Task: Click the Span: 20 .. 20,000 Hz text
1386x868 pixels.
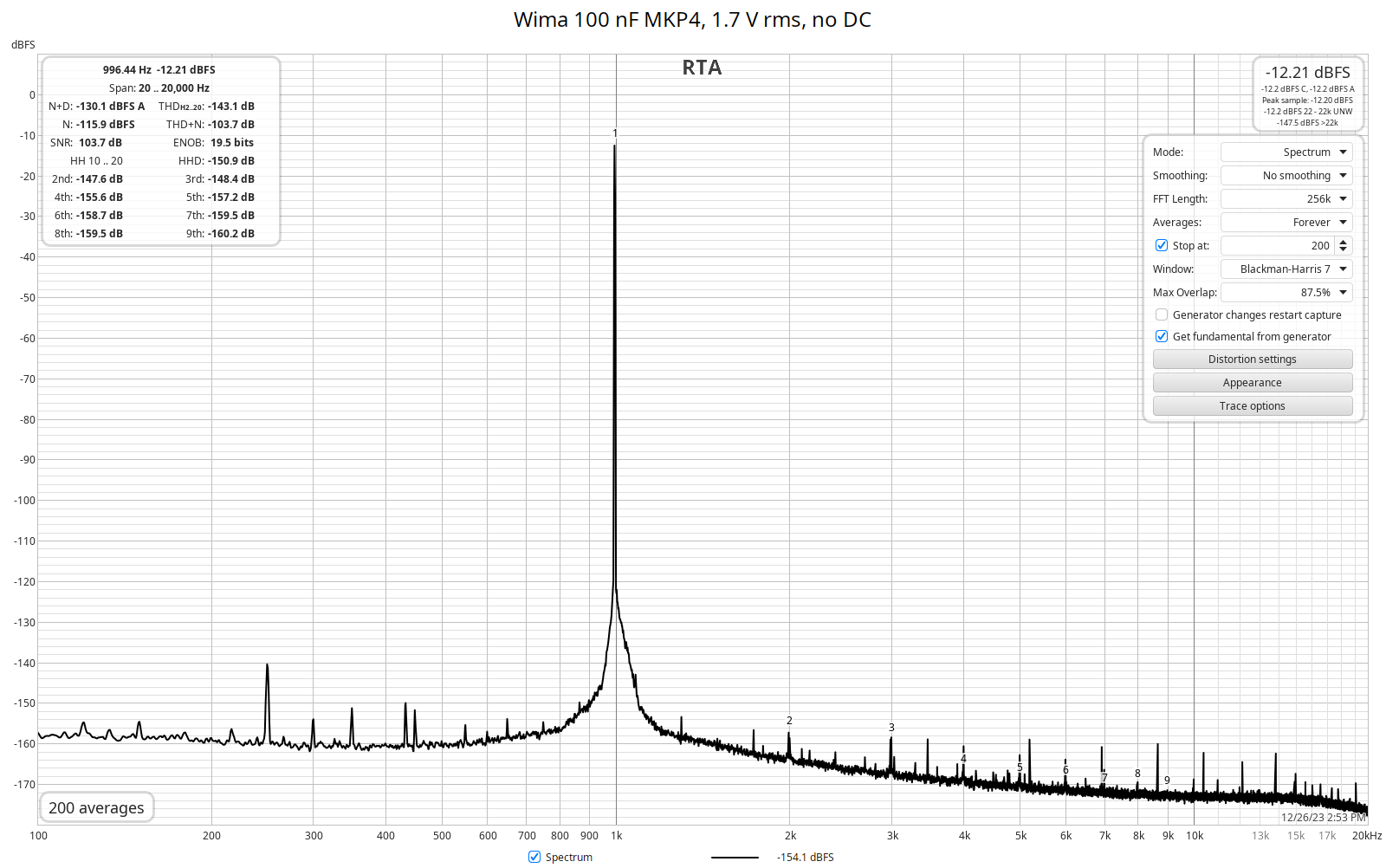Action: tap(159, 87)
